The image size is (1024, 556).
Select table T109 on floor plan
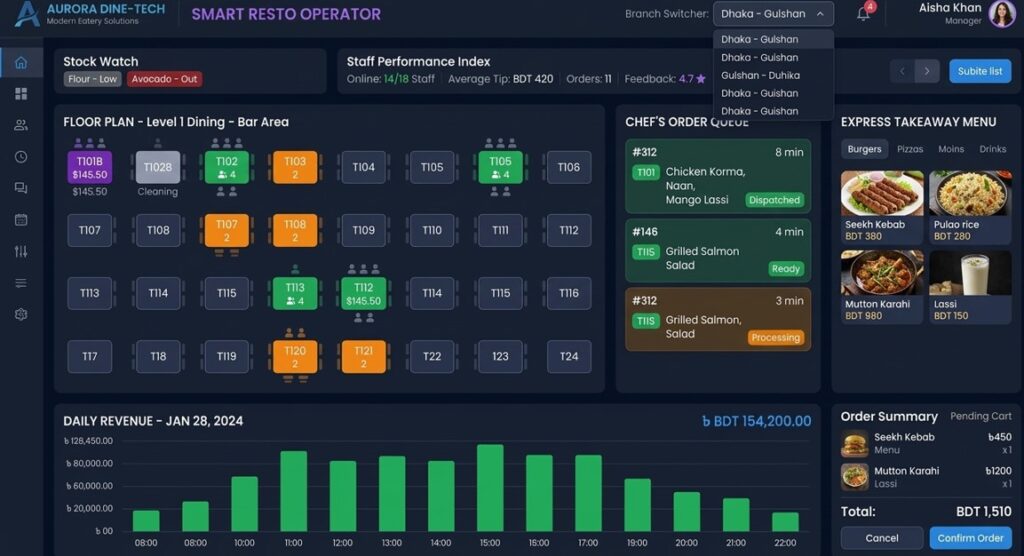tap(364, 230)
